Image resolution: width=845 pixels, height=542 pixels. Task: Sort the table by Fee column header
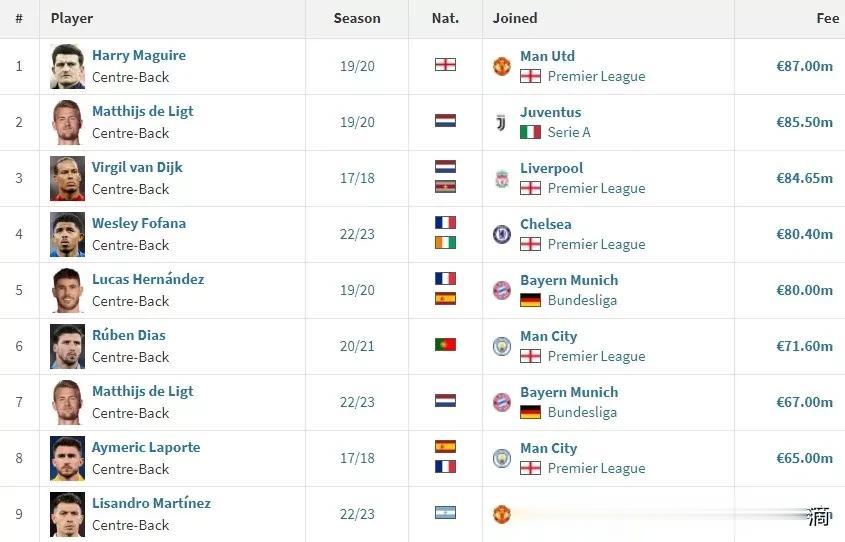(828, 18)
